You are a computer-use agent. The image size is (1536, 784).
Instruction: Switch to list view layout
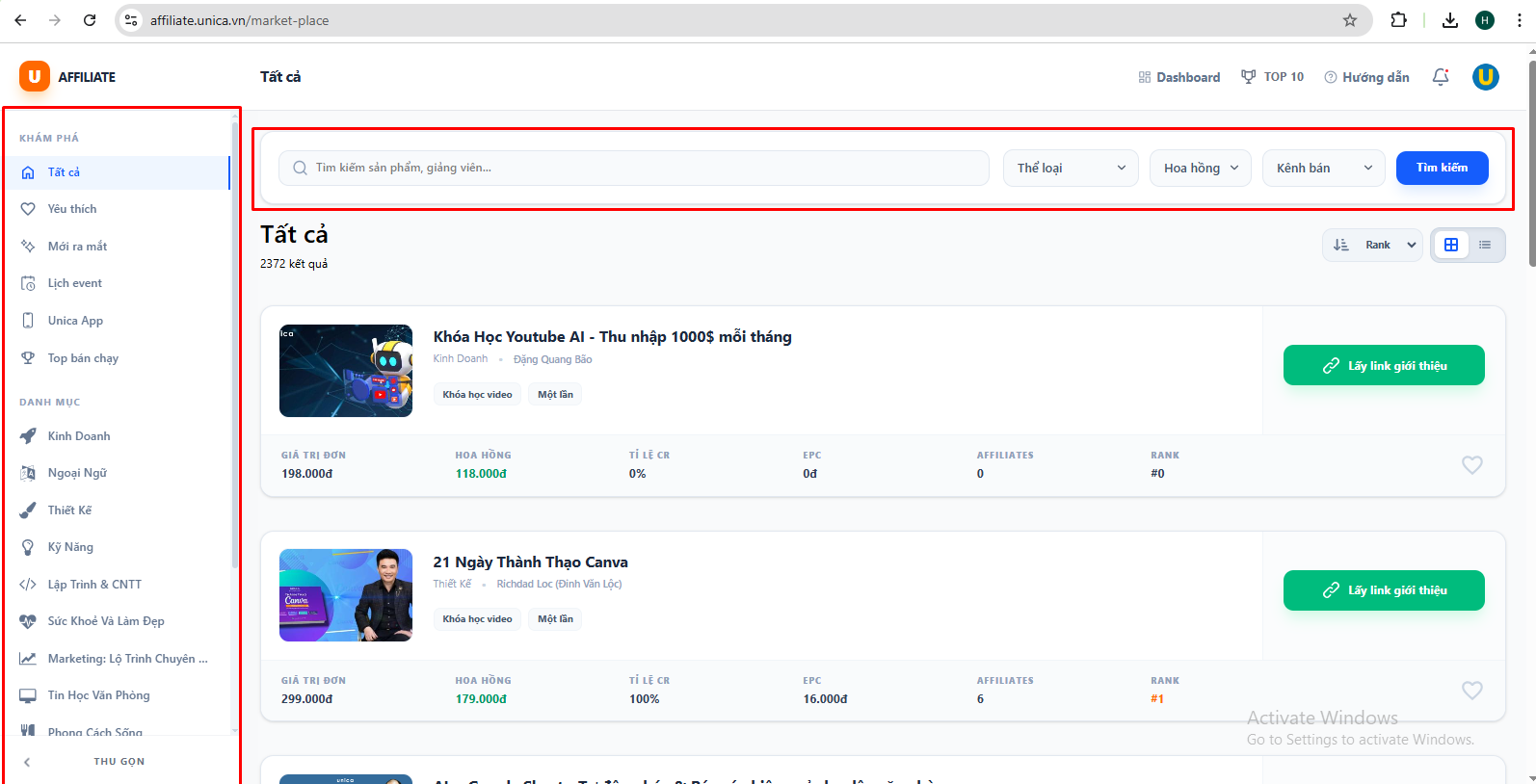point(1485,245)
